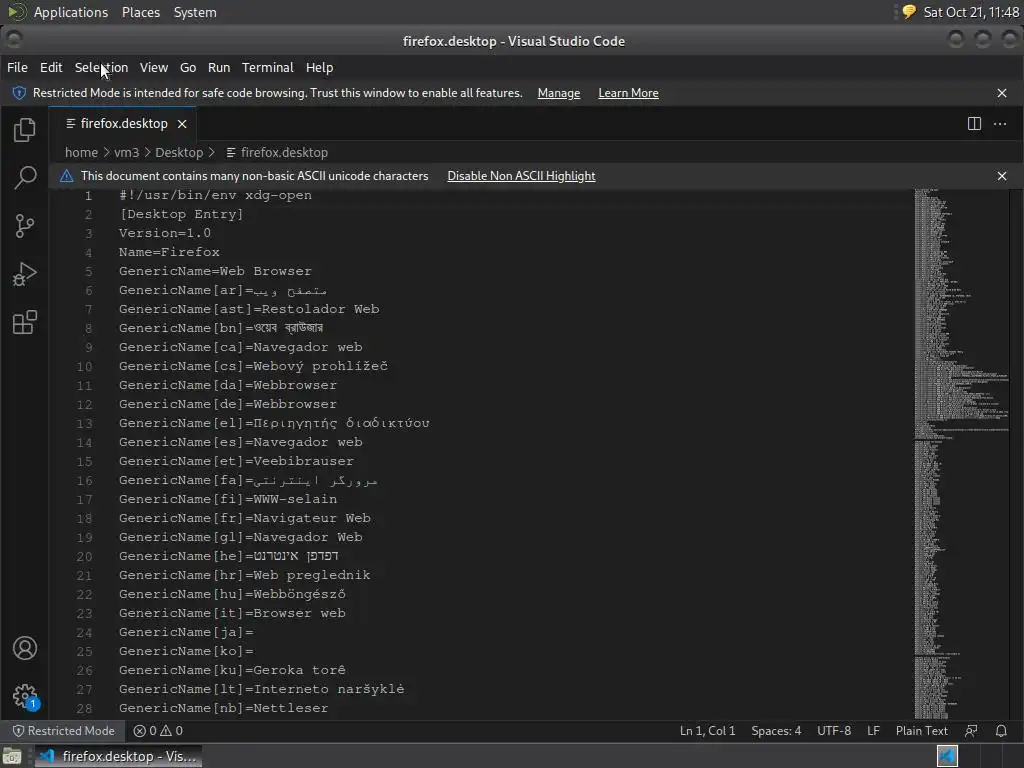1024x768 pixels.
Task: Change indentation via Spaces: 4
Action: point(776,731)
